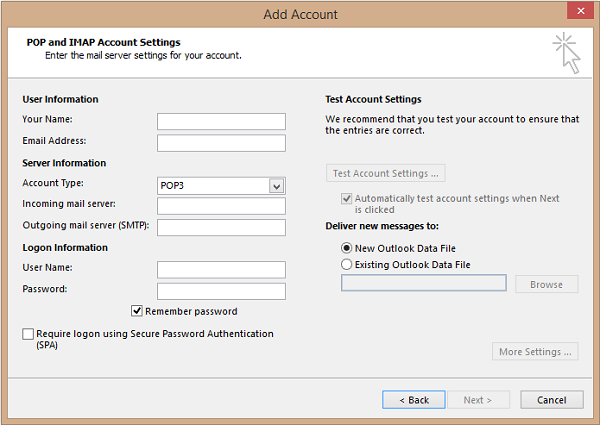
Task: Click the Logon Information heading
Action: [x=65, y=248]
